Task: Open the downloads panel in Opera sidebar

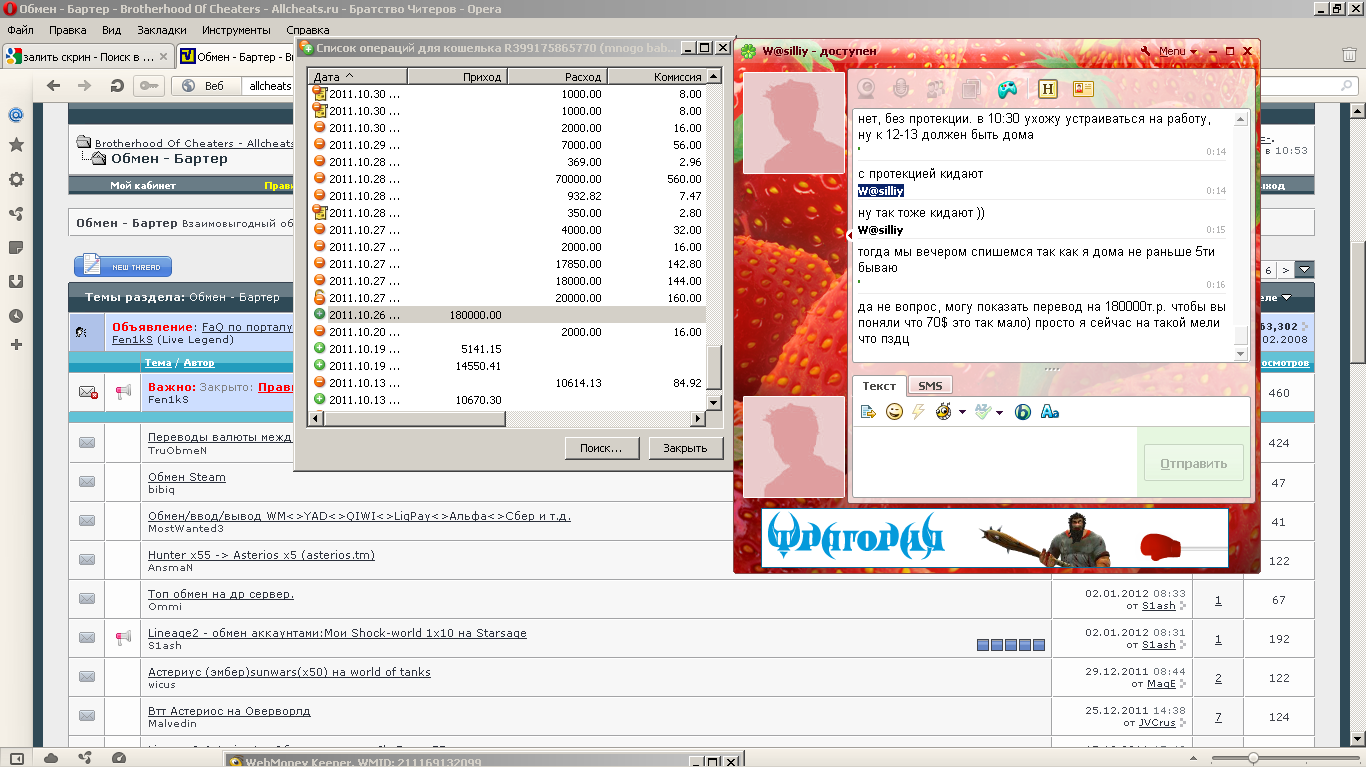Action: click(x=16, y=281)
